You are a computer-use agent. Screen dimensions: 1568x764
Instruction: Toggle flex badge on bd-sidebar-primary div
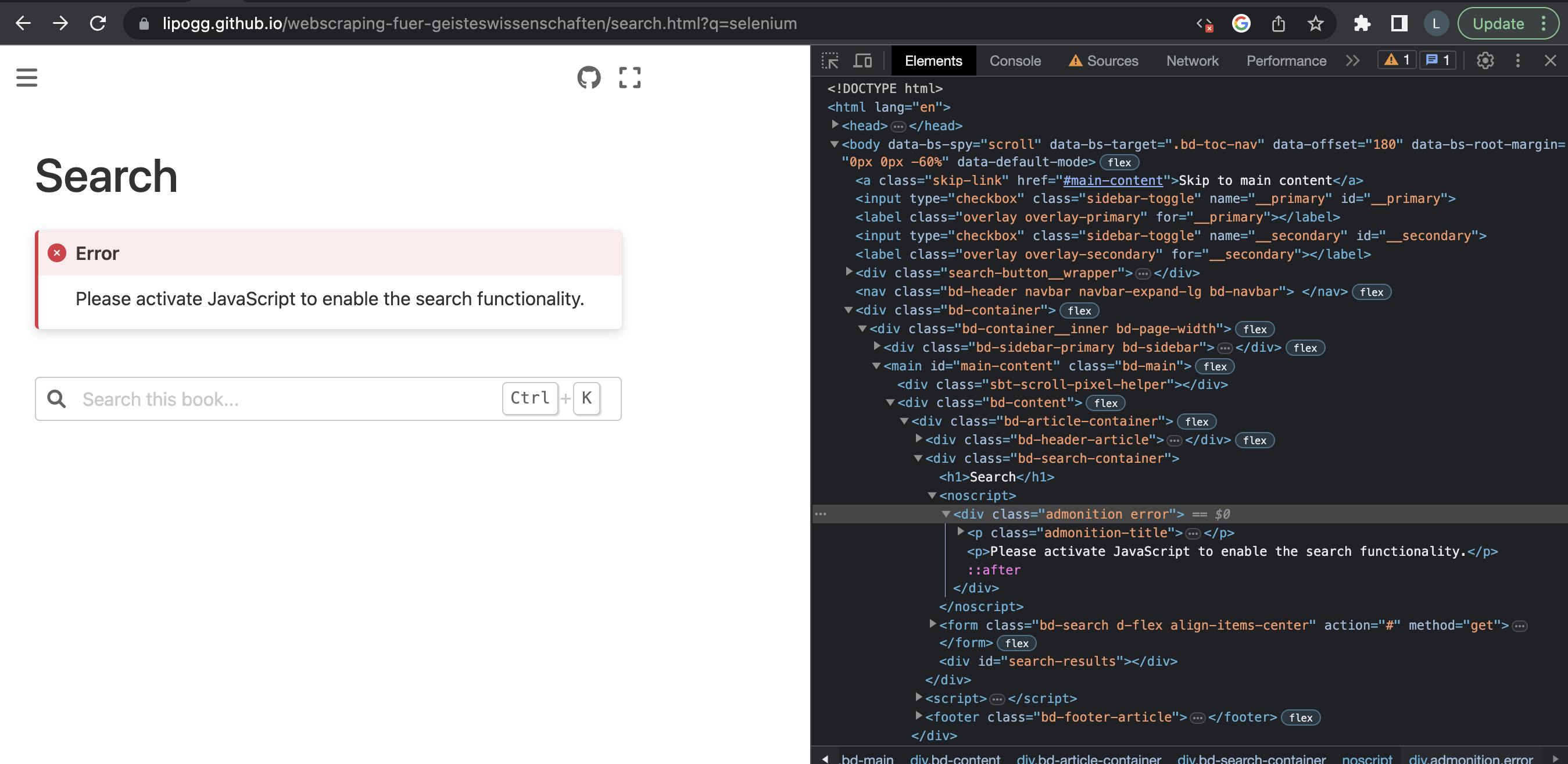click(1305, 348)
